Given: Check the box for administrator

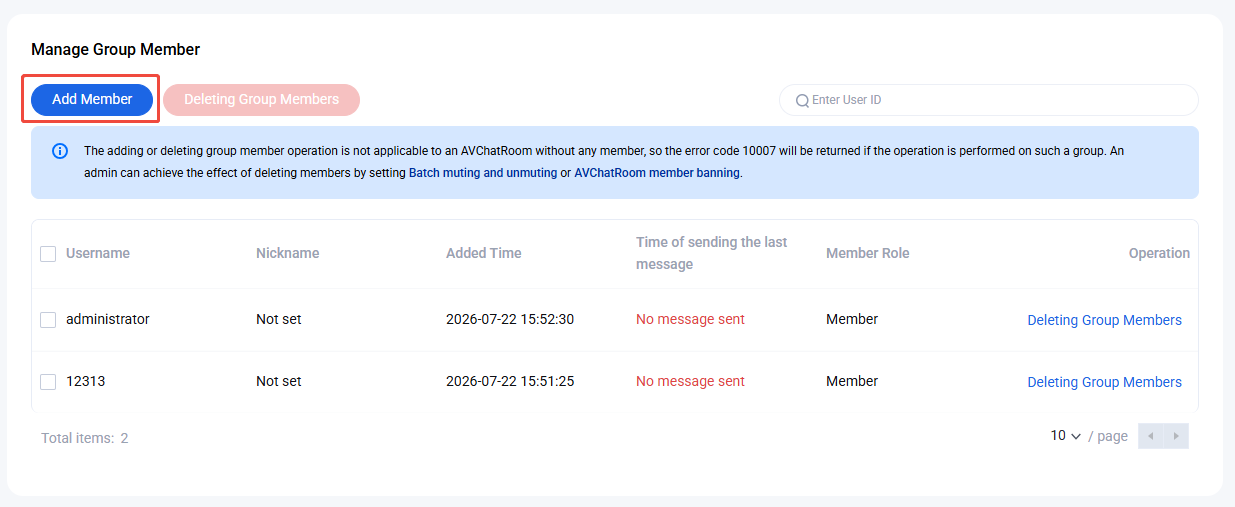Looking at the screenshot, I should pos(48,320).
